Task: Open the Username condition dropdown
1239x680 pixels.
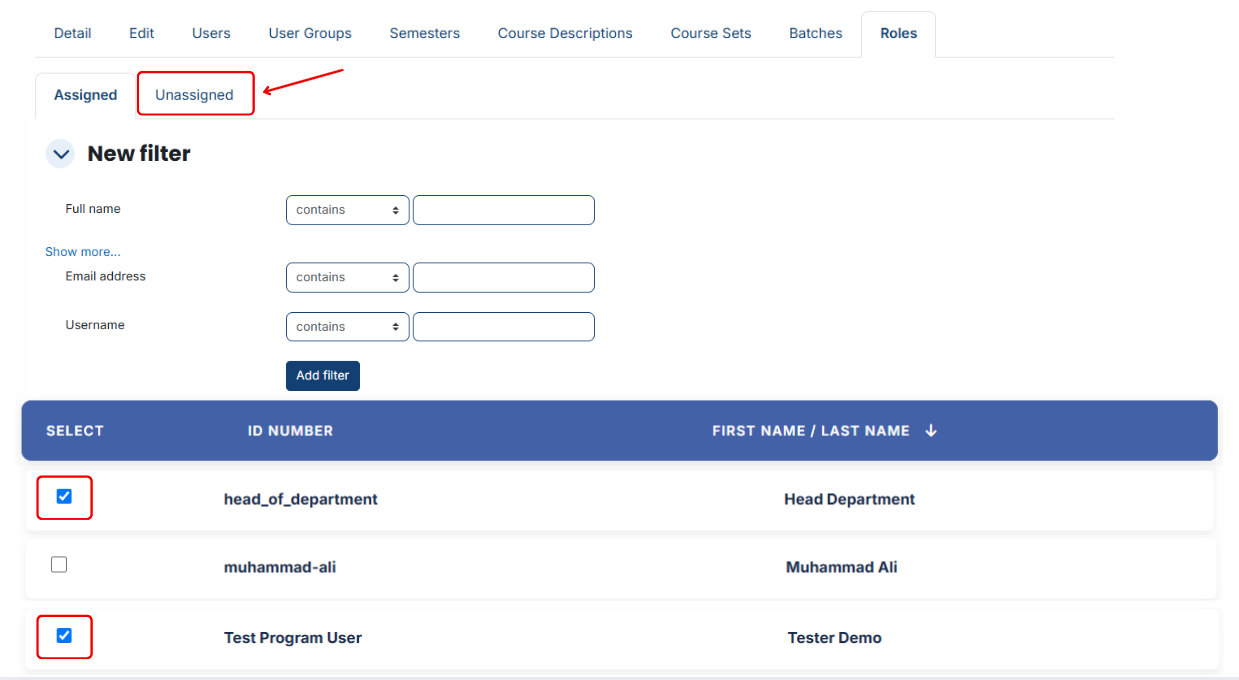Action: (x=347, y=327)
